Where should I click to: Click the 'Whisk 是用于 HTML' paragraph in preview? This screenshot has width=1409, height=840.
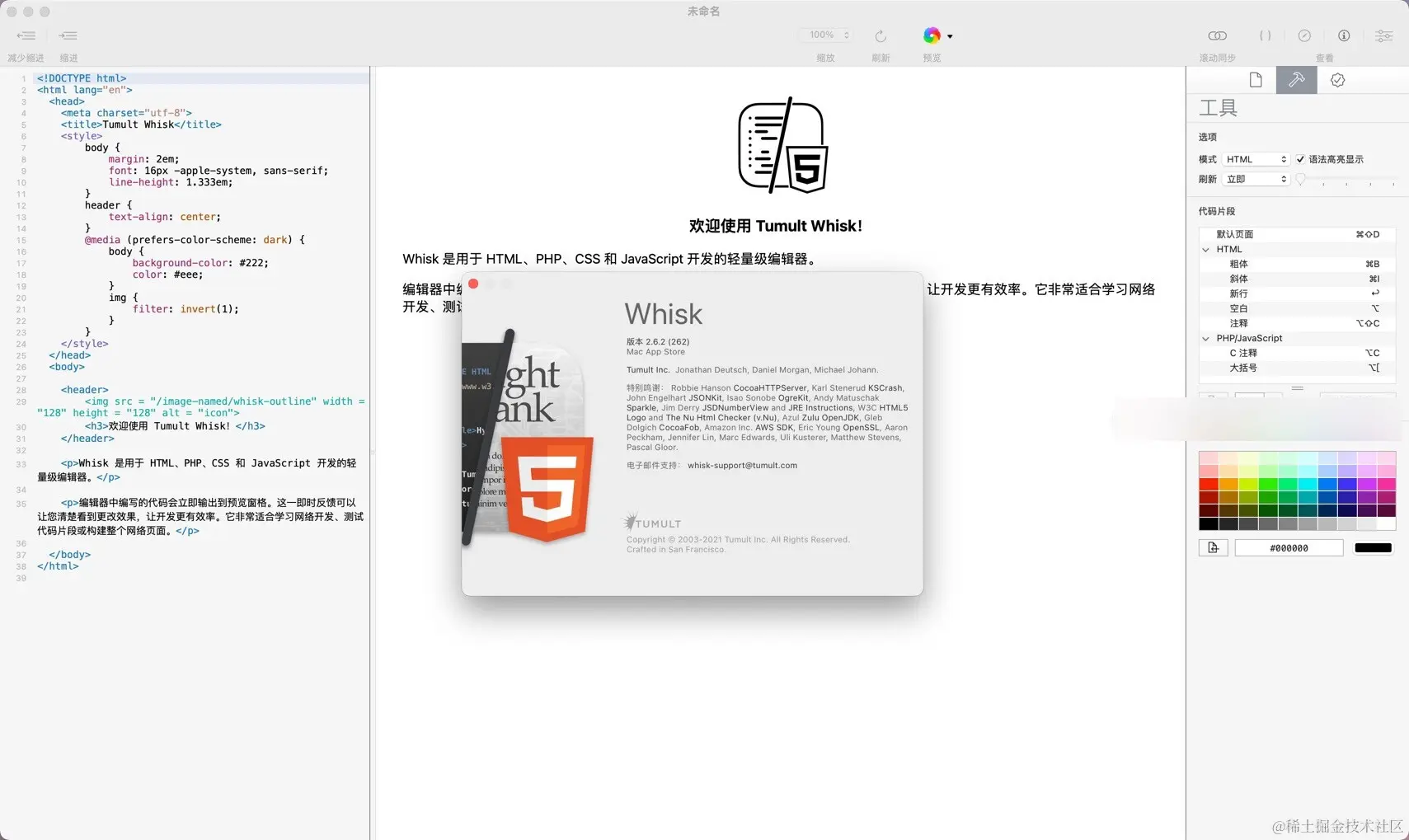[x=610, y=259]
